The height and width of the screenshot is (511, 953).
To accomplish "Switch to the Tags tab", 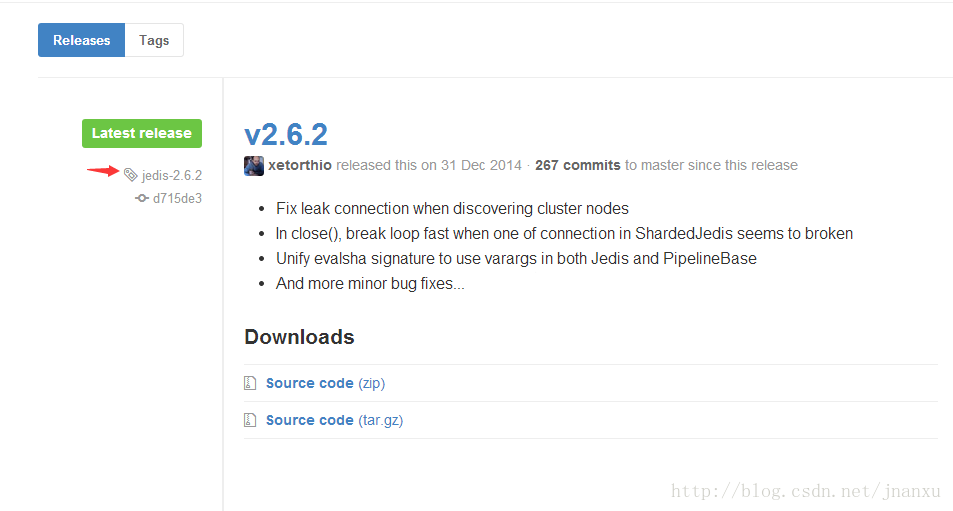I will pos(154,40).
